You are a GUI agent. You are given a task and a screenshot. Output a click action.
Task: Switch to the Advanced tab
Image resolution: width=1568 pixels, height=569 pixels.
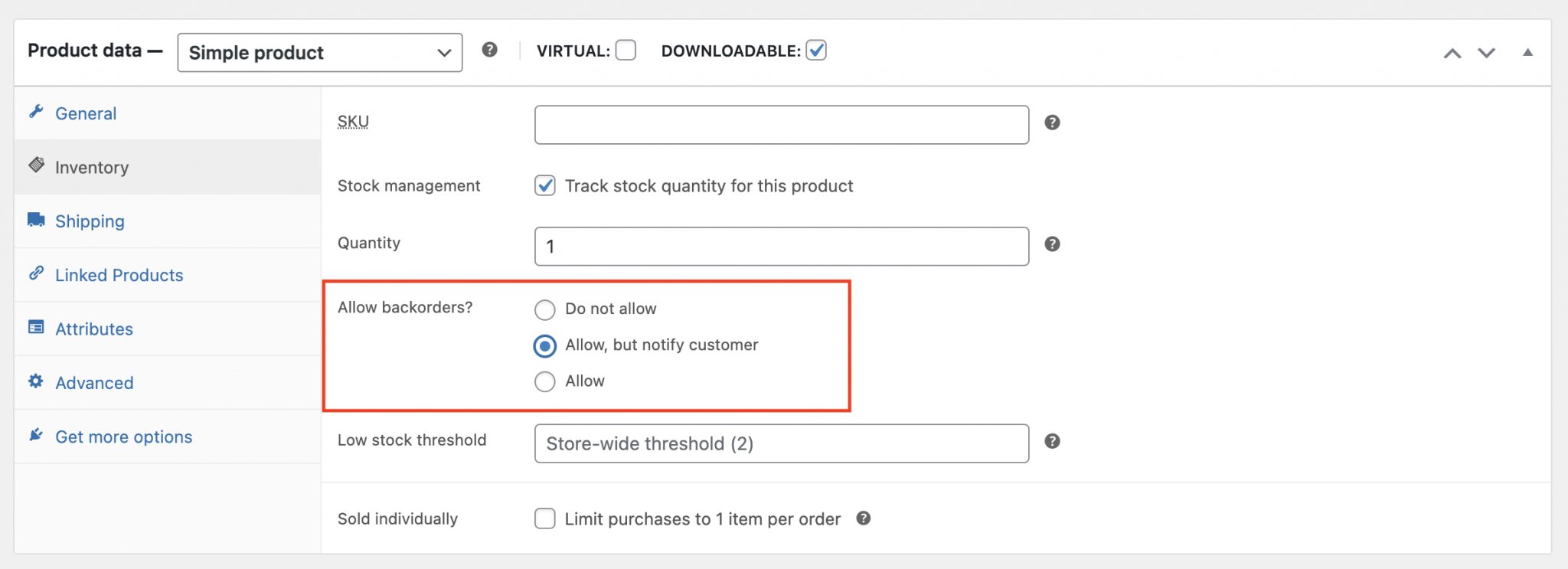(x=94, y=382)
